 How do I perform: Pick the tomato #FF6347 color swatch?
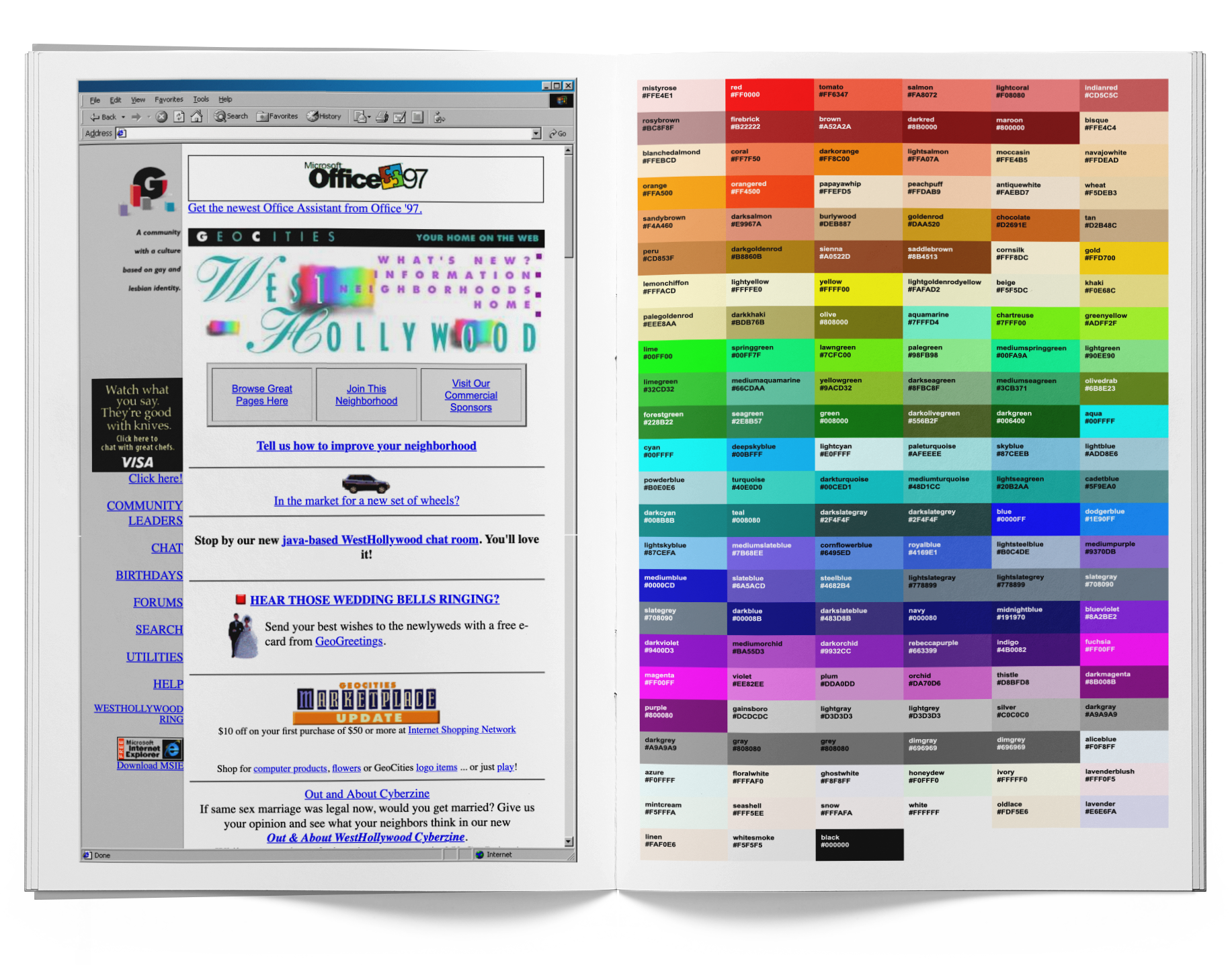858,95
